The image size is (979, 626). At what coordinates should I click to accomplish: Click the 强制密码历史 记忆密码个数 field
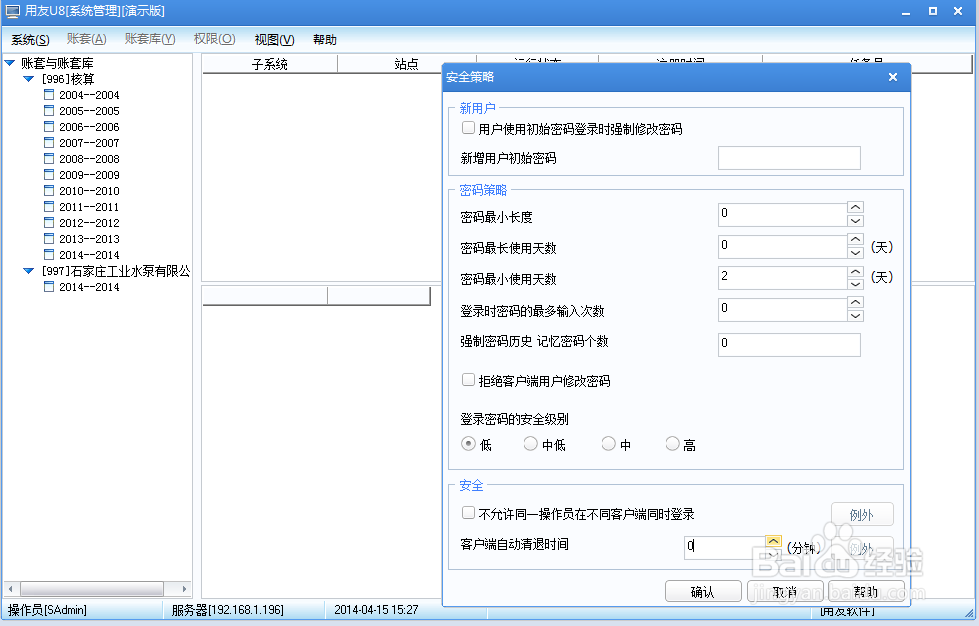pos(789,345)
